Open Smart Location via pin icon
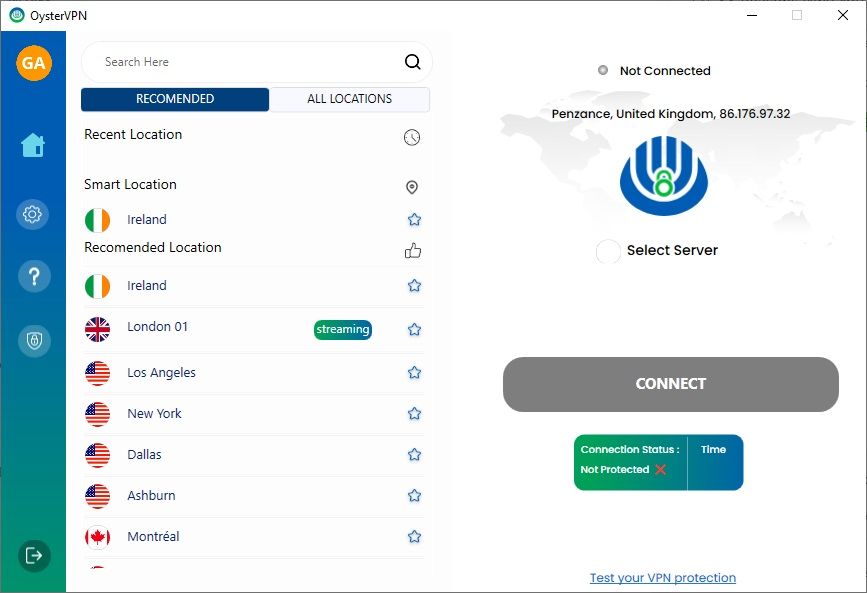Image resolution: width=867 pixels, height=593 pixels. click(x=411, y=187)
